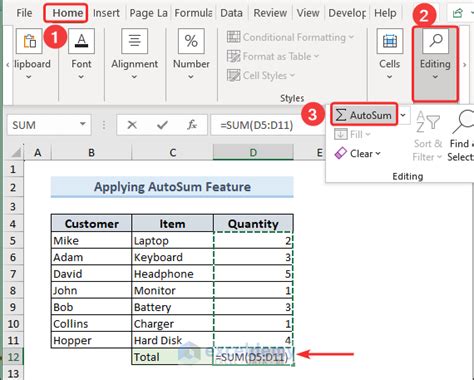
Task: Switch to the Insert tab
Action: [x=106, y=13]
